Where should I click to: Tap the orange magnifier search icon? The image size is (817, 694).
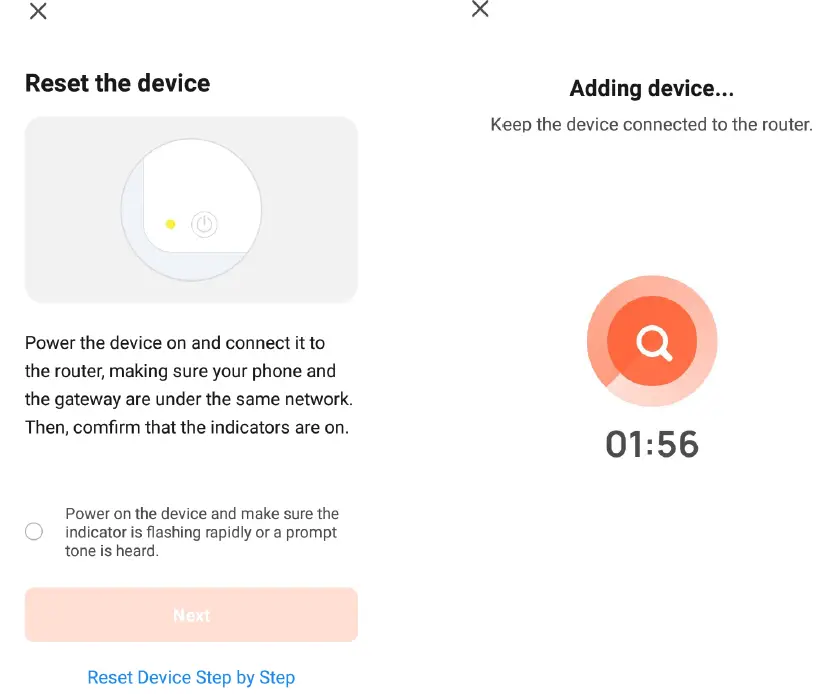click(652, 341)
